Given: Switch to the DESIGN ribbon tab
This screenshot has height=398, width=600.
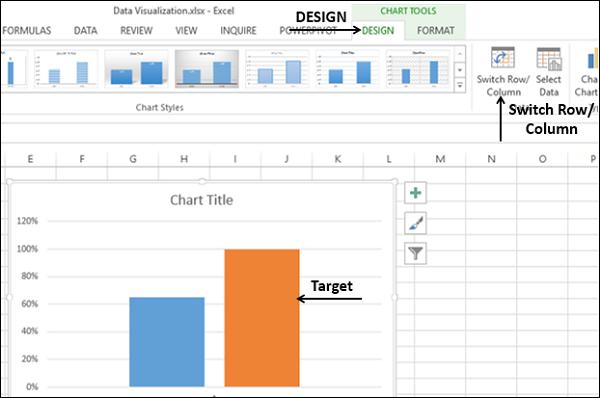Looking at the screenshot, I should pyautogui.click(x=378, y=31).
